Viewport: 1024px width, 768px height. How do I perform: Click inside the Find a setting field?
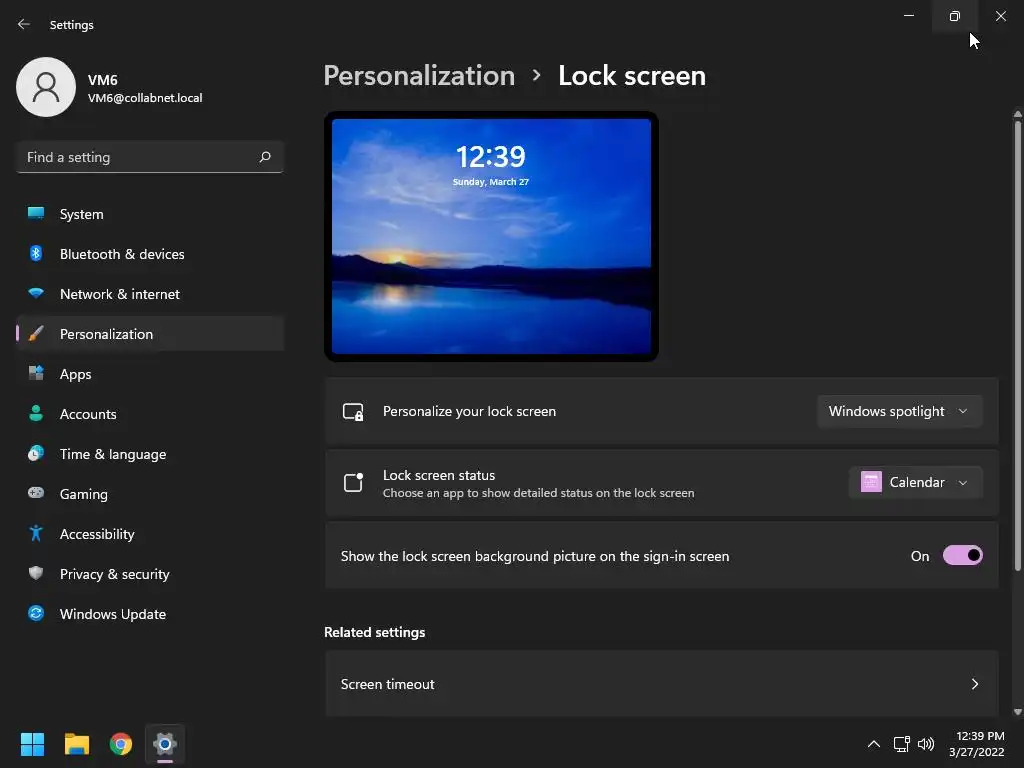point(150,157)
